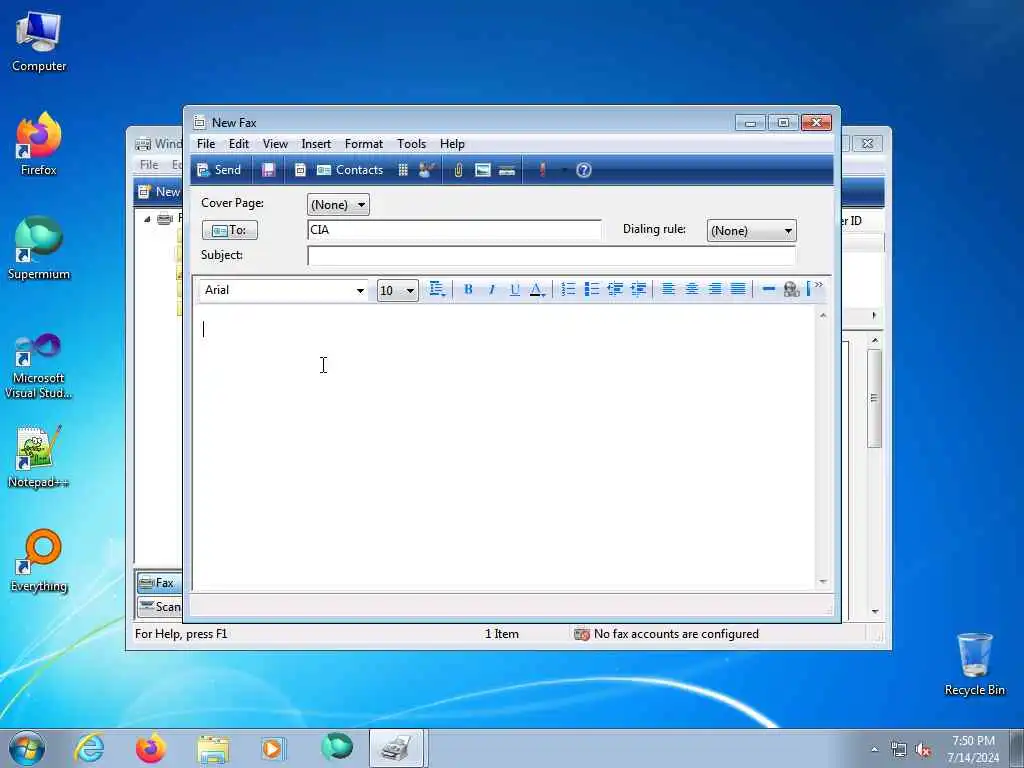The height and width of the screenshot is (768, 1024).
Task: Show hidden tray icons arrow
Action: pos(874,750)
